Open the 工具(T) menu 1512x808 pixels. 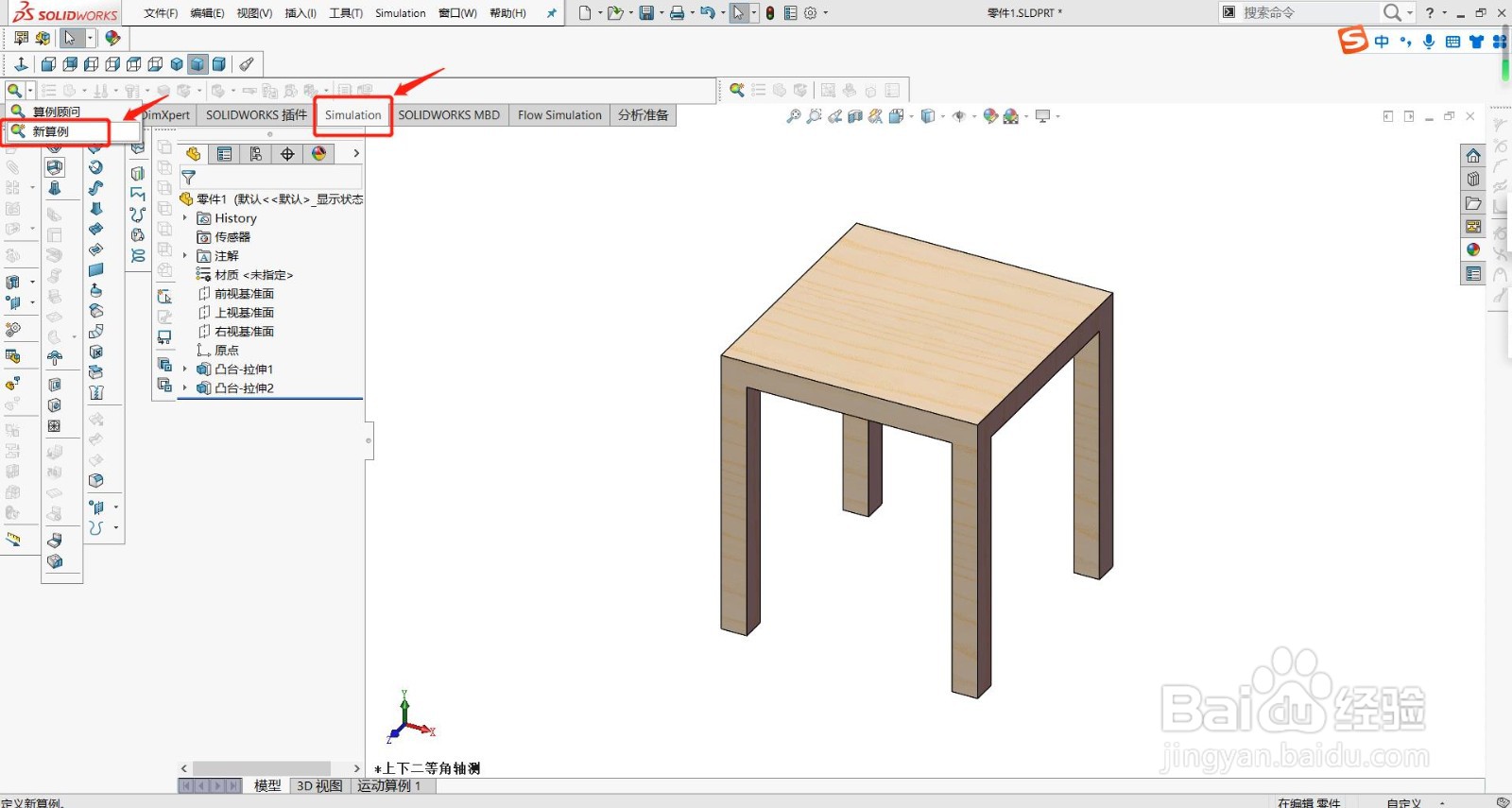[x=346, y=13]
